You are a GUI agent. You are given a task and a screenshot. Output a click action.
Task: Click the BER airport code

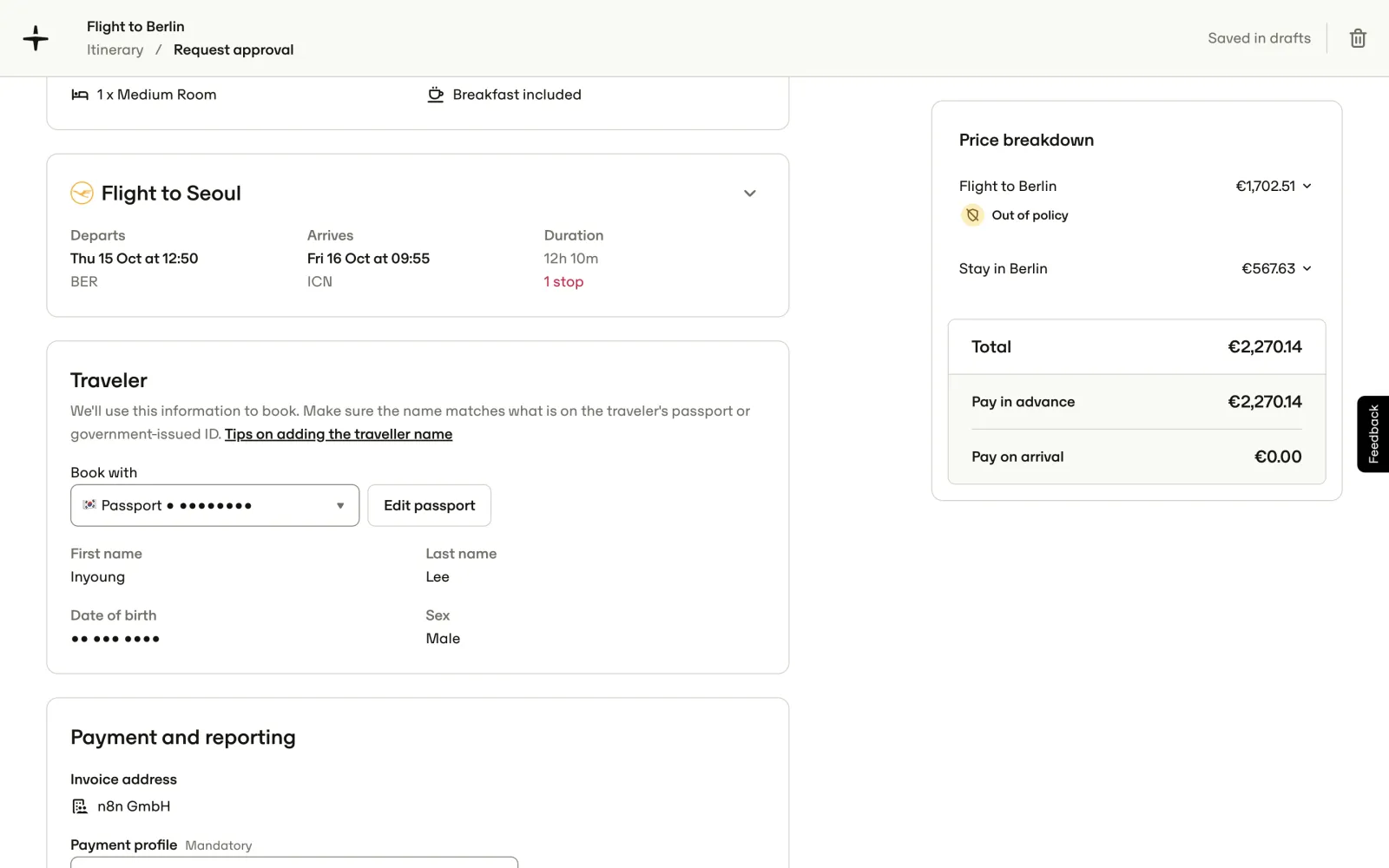click(x=84, y=281)
